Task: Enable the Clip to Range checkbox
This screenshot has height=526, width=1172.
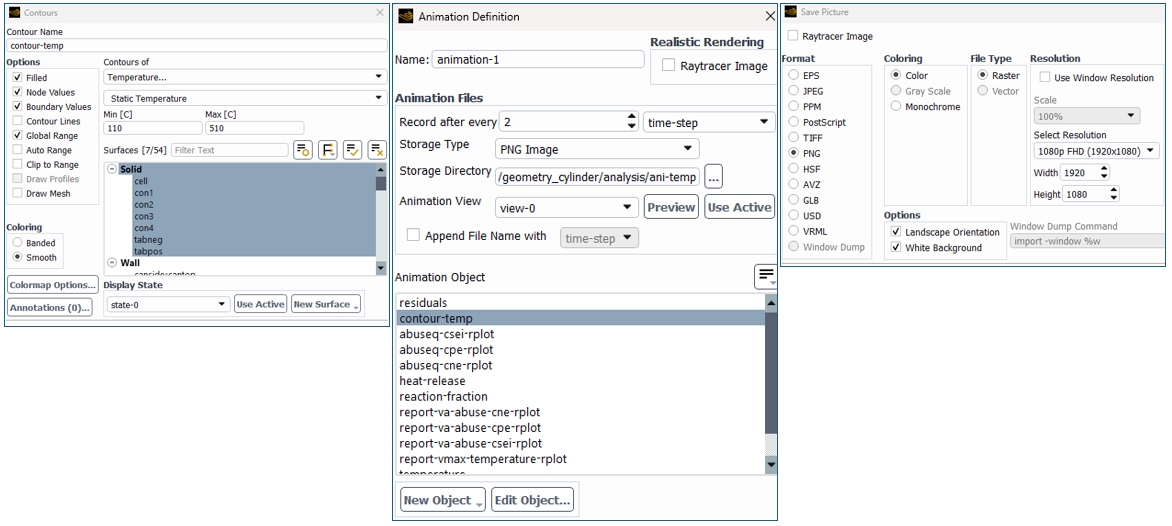Action: 17,164
